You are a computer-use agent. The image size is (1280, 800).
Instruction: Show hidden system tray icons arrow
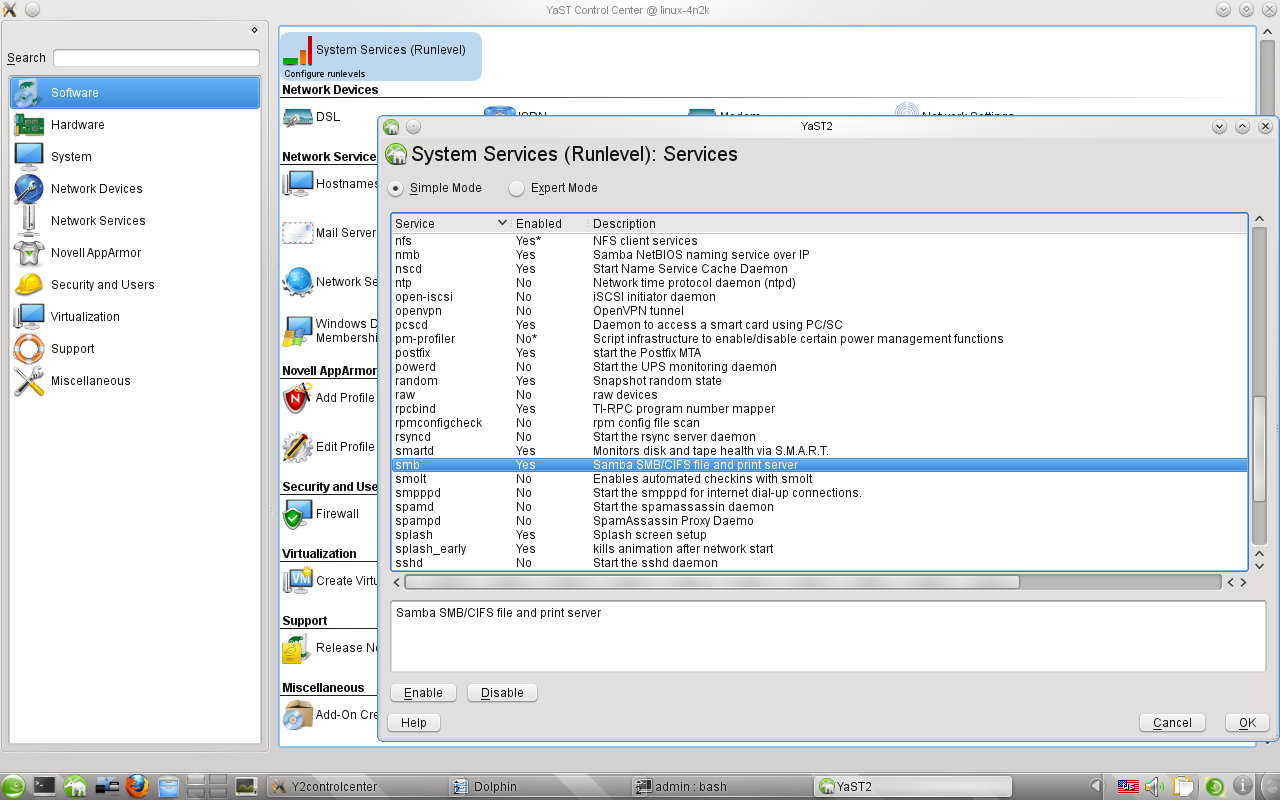(x=1097, y=786)
